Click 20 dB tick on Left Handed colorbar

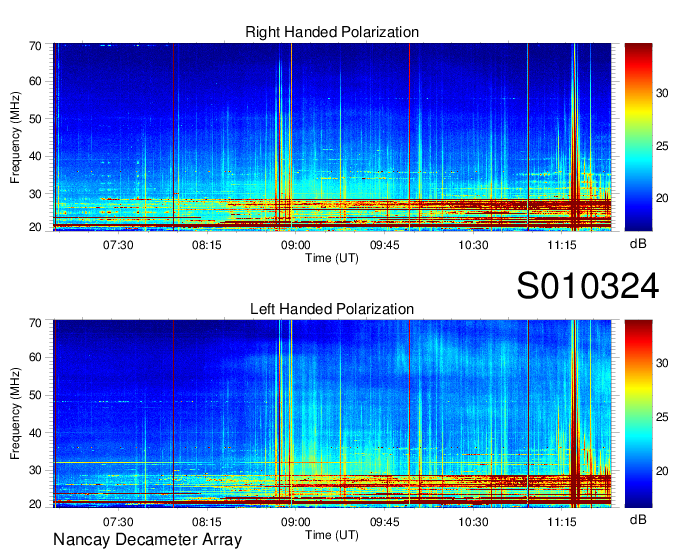pyautogui.click(x=662, y=471)
